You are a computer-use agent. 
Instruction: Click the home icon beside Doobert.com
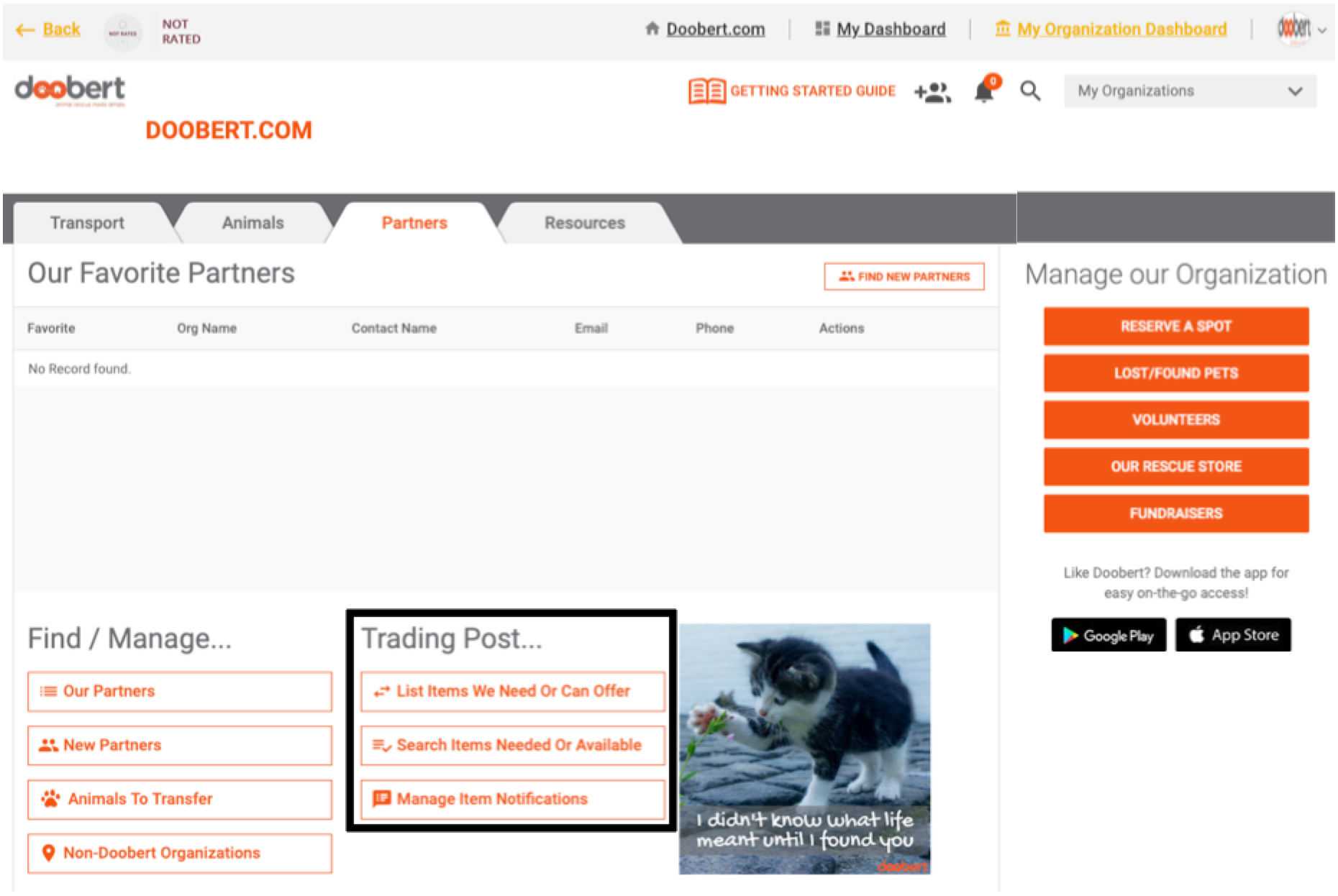(x=652, y=29)
